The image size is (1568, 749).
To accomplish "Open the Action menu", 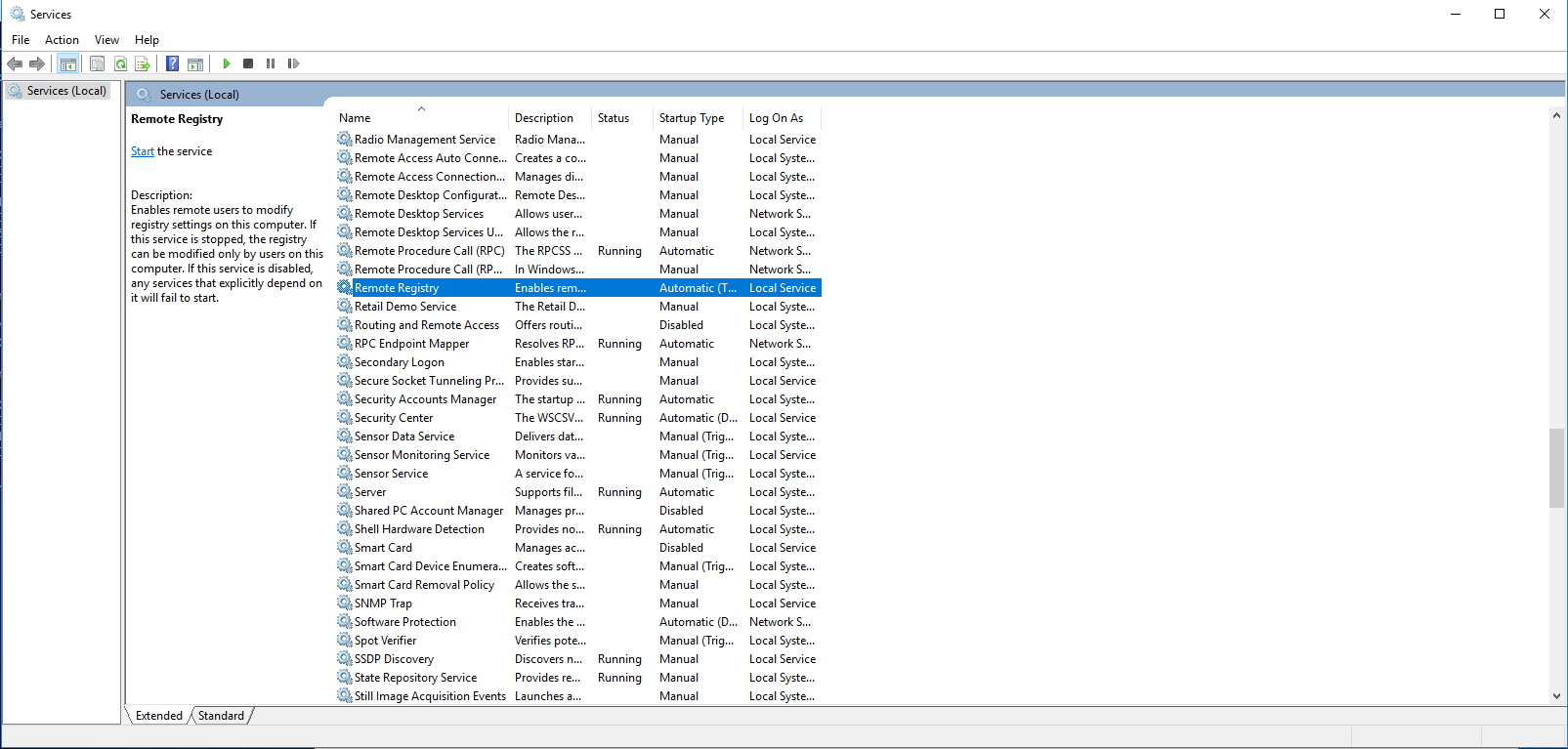I will (62, 40).
